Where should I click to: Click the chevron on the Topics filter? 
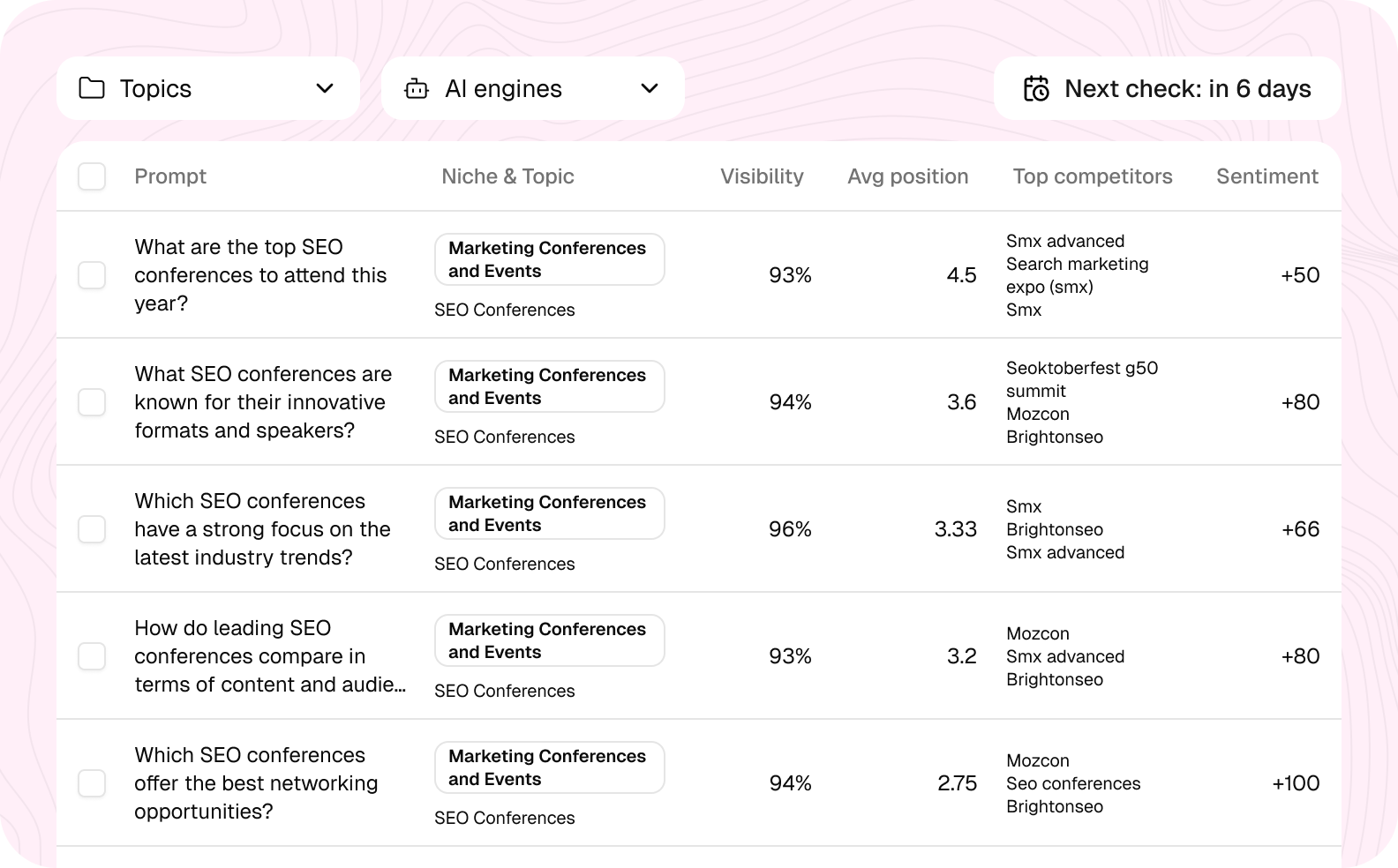(324, 88)
